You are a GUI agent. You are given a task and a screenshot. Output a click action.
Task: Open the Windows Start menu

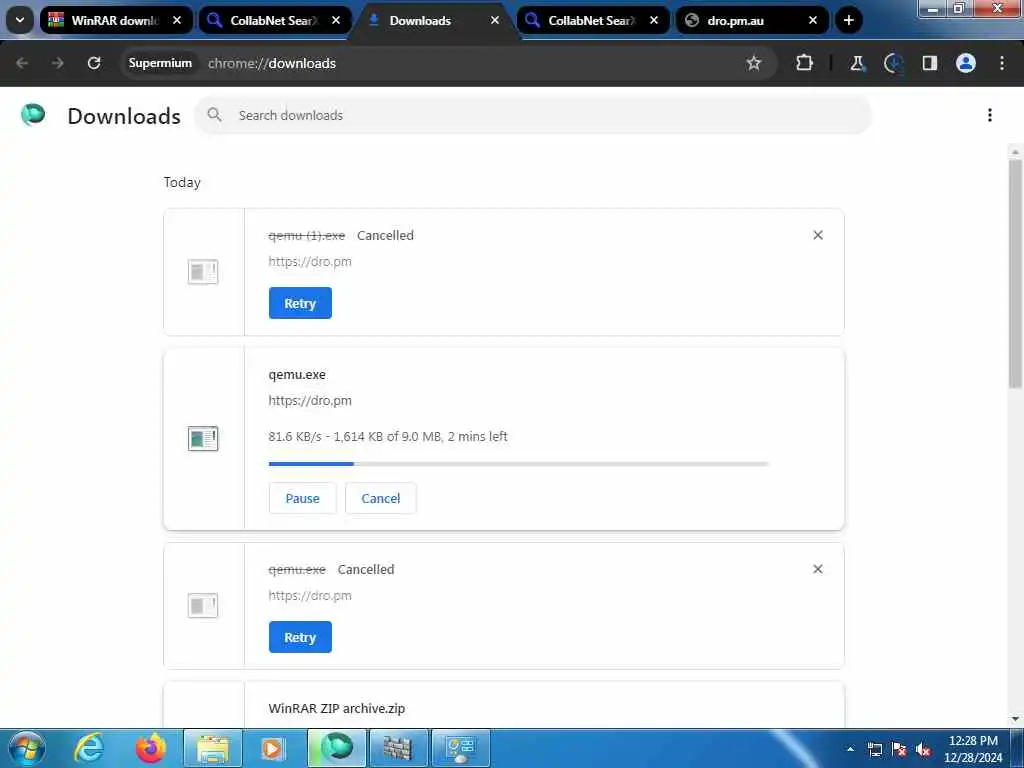click(27, 748)
